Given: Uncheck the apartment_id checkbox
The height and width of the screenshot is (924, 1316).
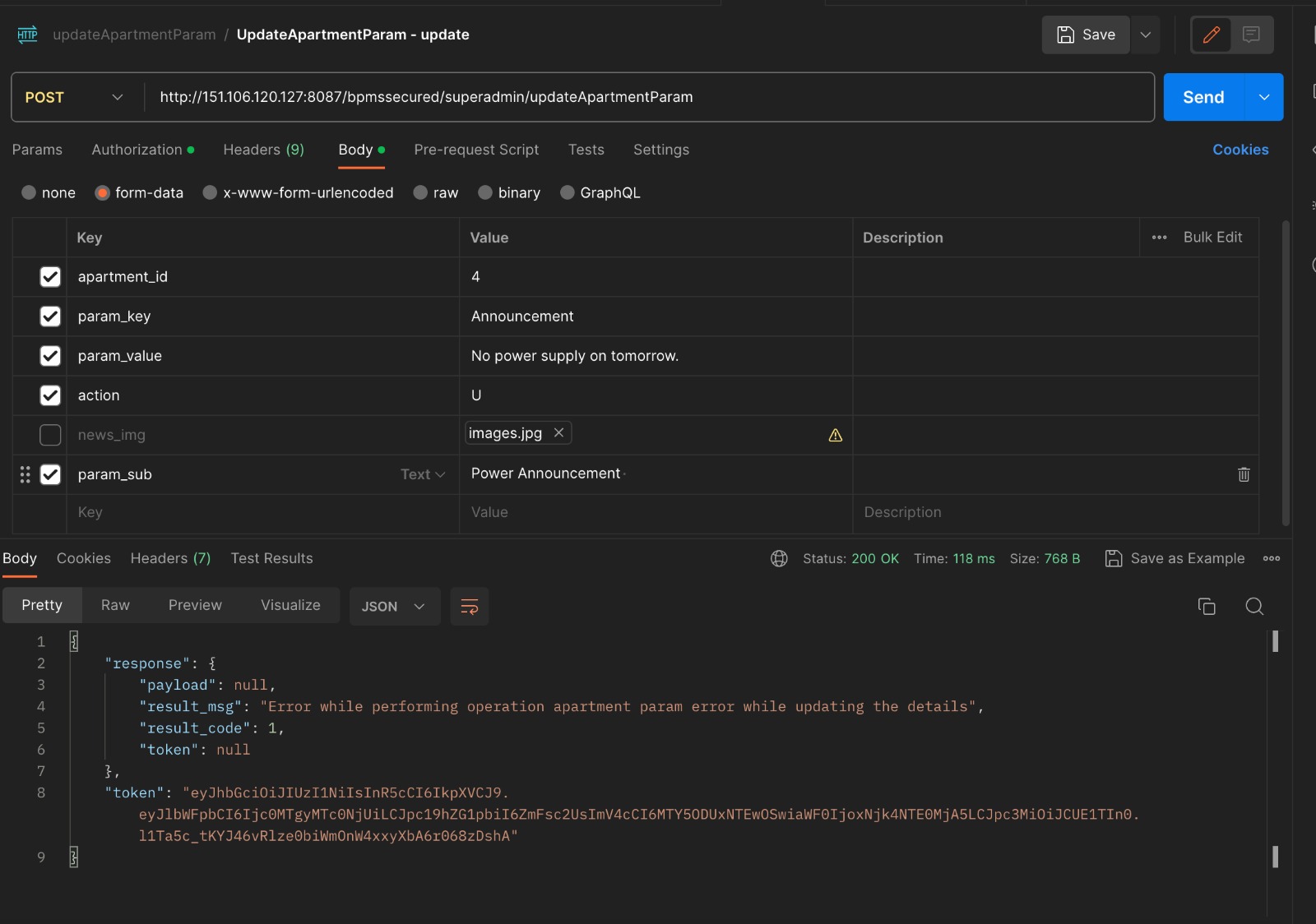Looking at the screenshot, I should point(50,277).
